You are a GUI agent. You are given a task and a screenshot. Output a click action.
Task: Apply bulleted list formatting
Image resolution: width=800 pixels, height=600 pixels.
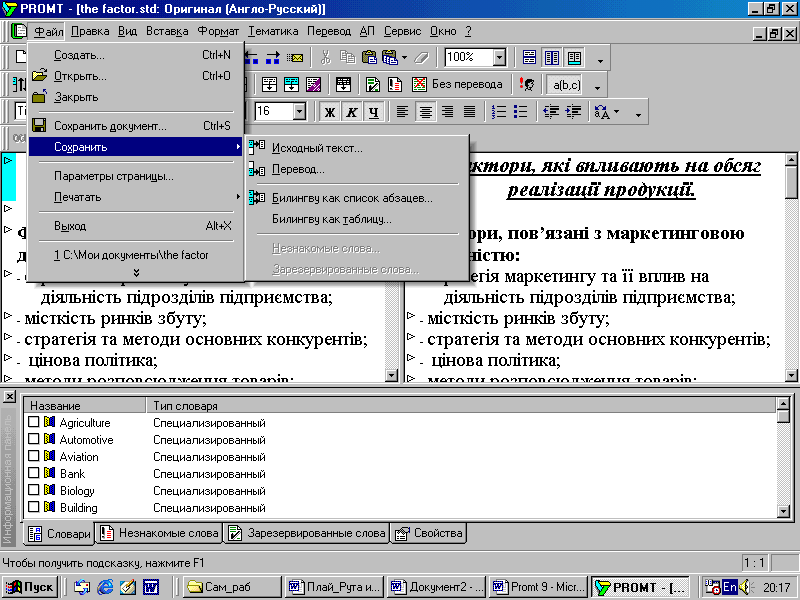pyautogui.click(x=520, y=112)
